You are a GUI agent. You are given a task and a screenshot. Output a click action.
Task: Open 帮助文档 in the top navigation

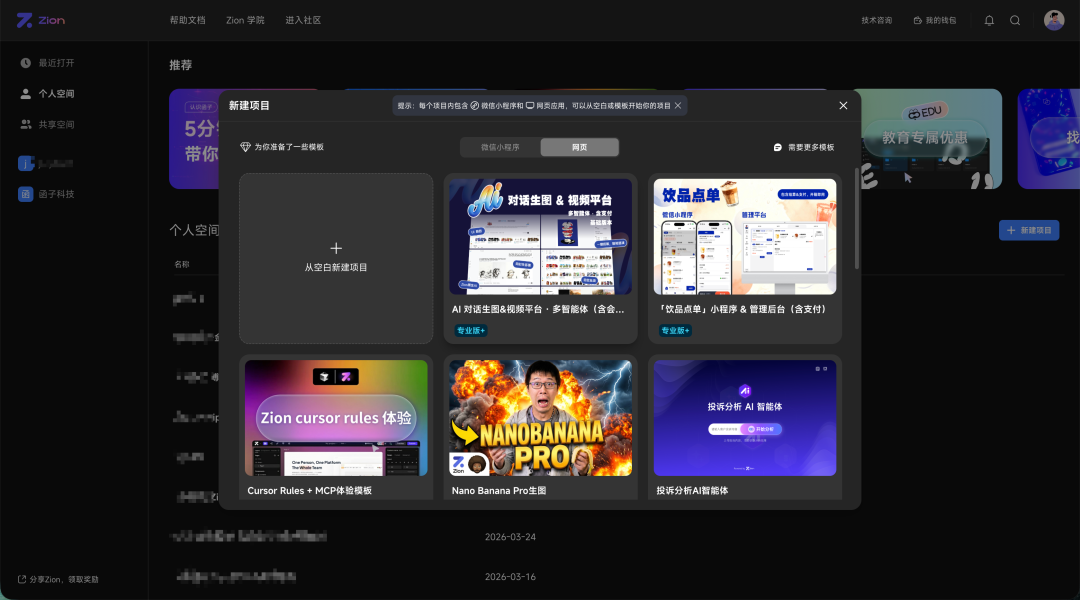(187, 21)
